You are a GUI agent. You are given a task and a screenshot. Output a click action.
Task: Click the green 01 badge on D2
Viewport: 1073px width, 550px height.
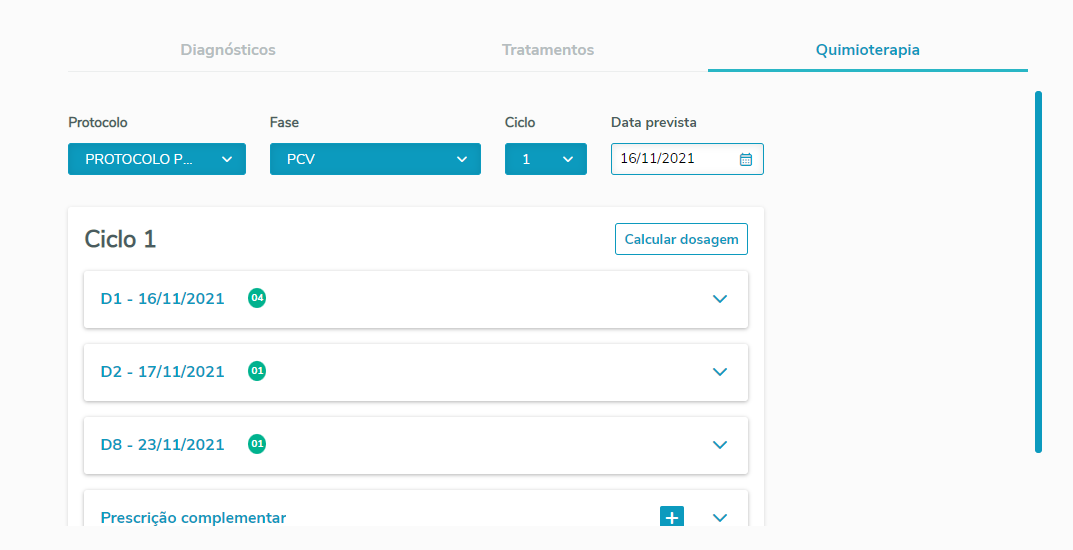(x=257, y=371)
